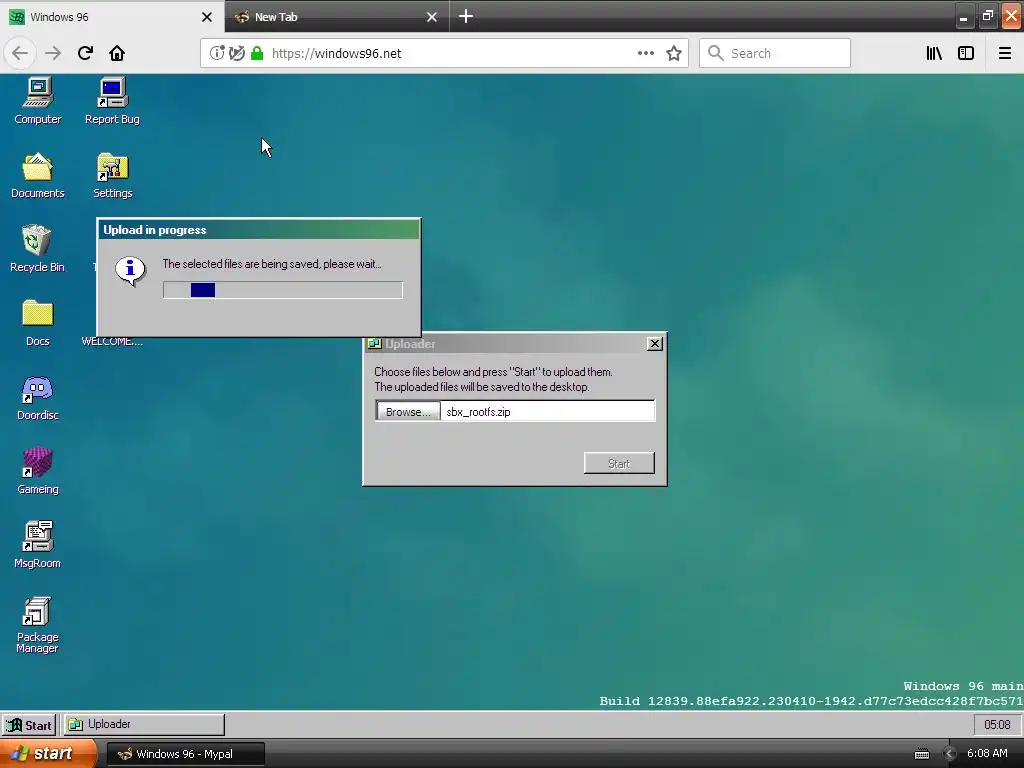Open the page actions three-dot menu
The height and width of the screenshot is (768, 1024).
tap(645, 53)
